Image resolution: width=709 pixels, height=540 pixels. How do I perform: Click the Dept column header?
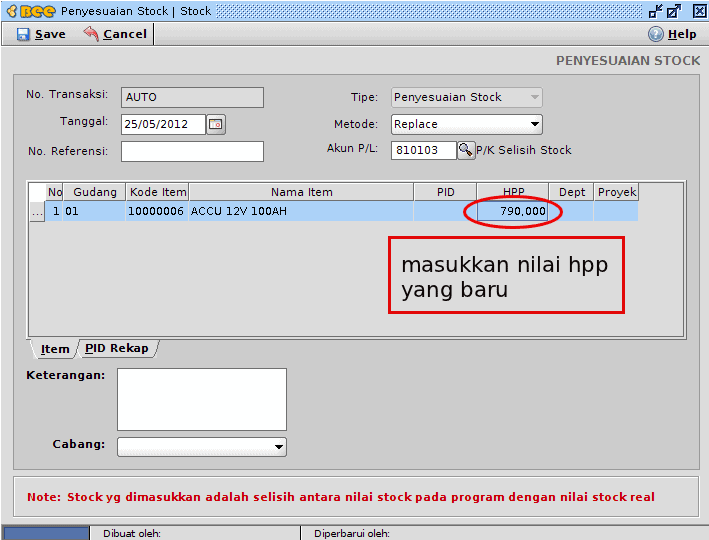tap(571, 192)
